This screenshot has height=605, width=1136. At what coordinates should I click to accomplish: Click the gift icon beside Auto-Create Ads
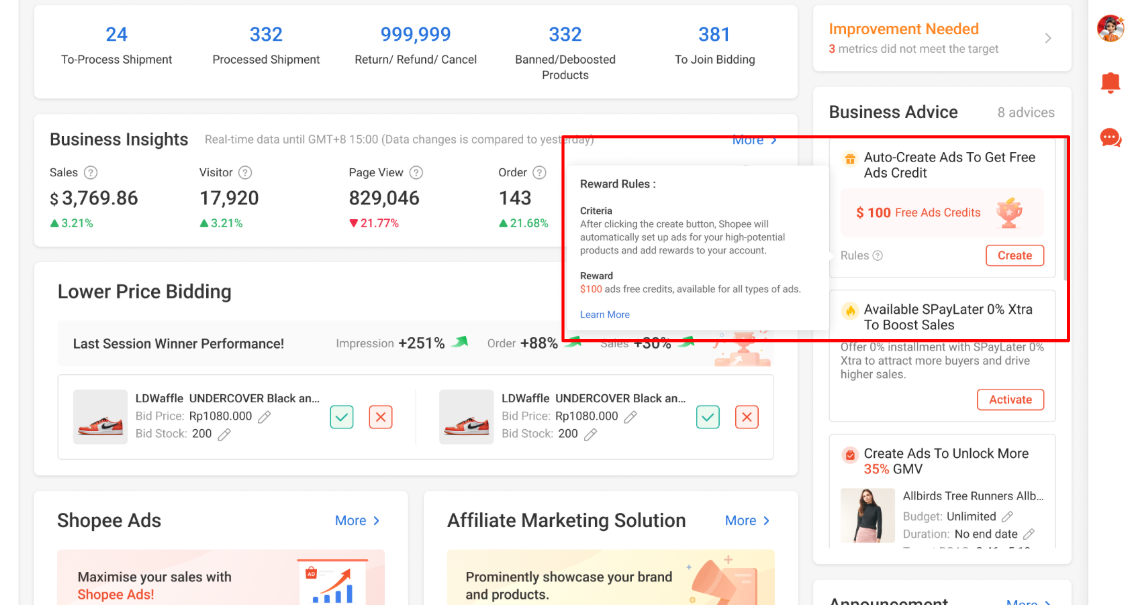click(850, 158)
